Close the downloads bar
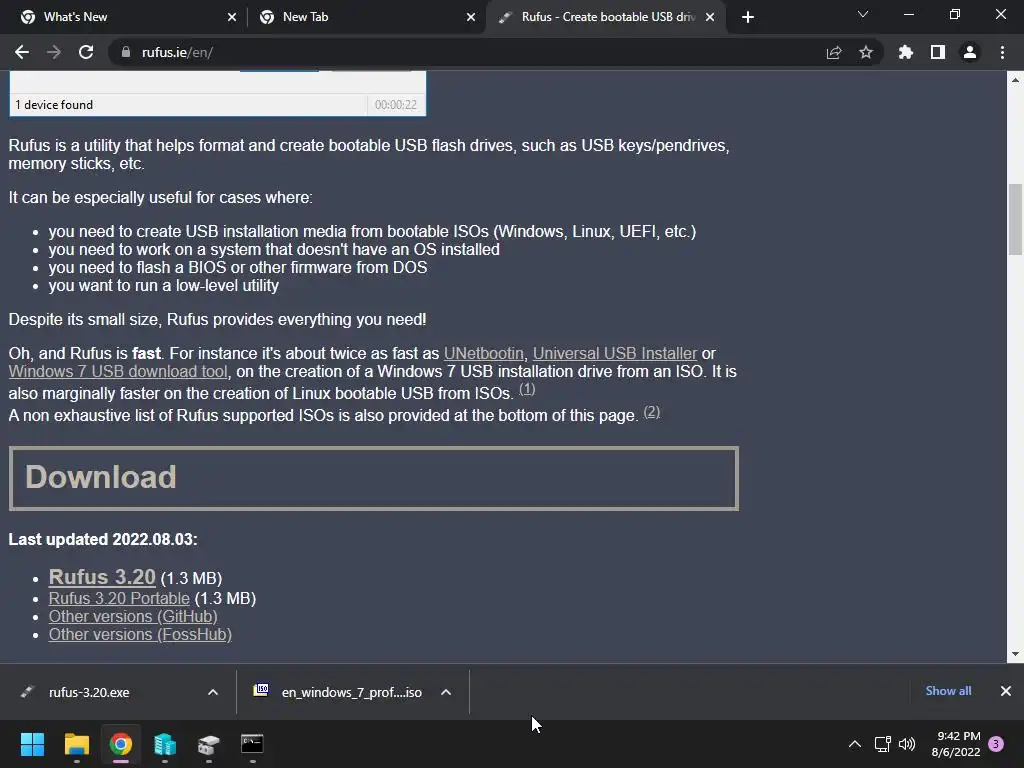 pos(1006,691)
